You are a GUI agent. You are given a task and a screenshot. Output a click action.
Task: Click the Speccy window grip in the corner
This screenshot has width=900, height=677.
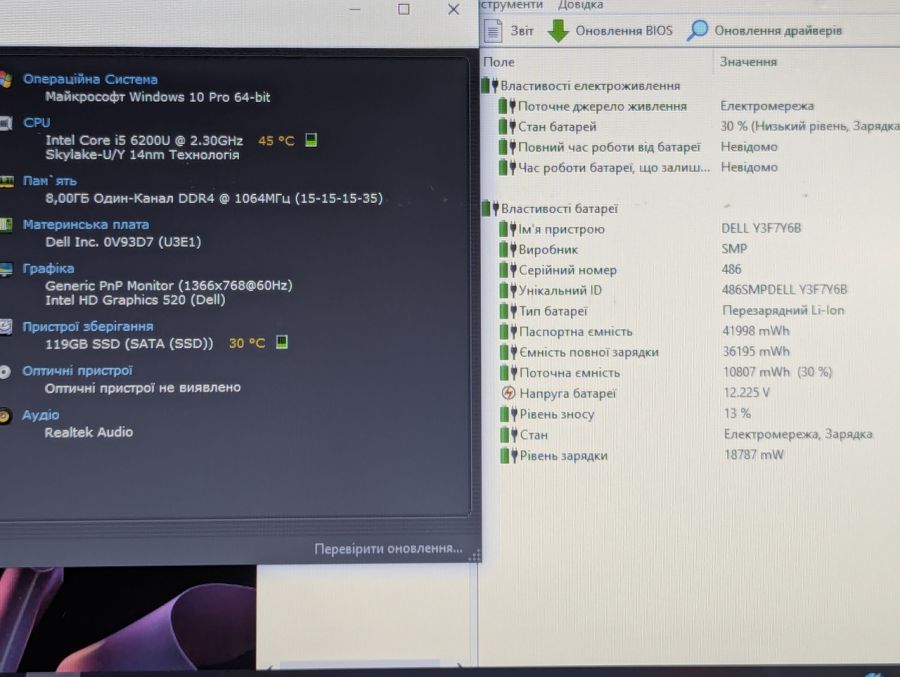475,555
